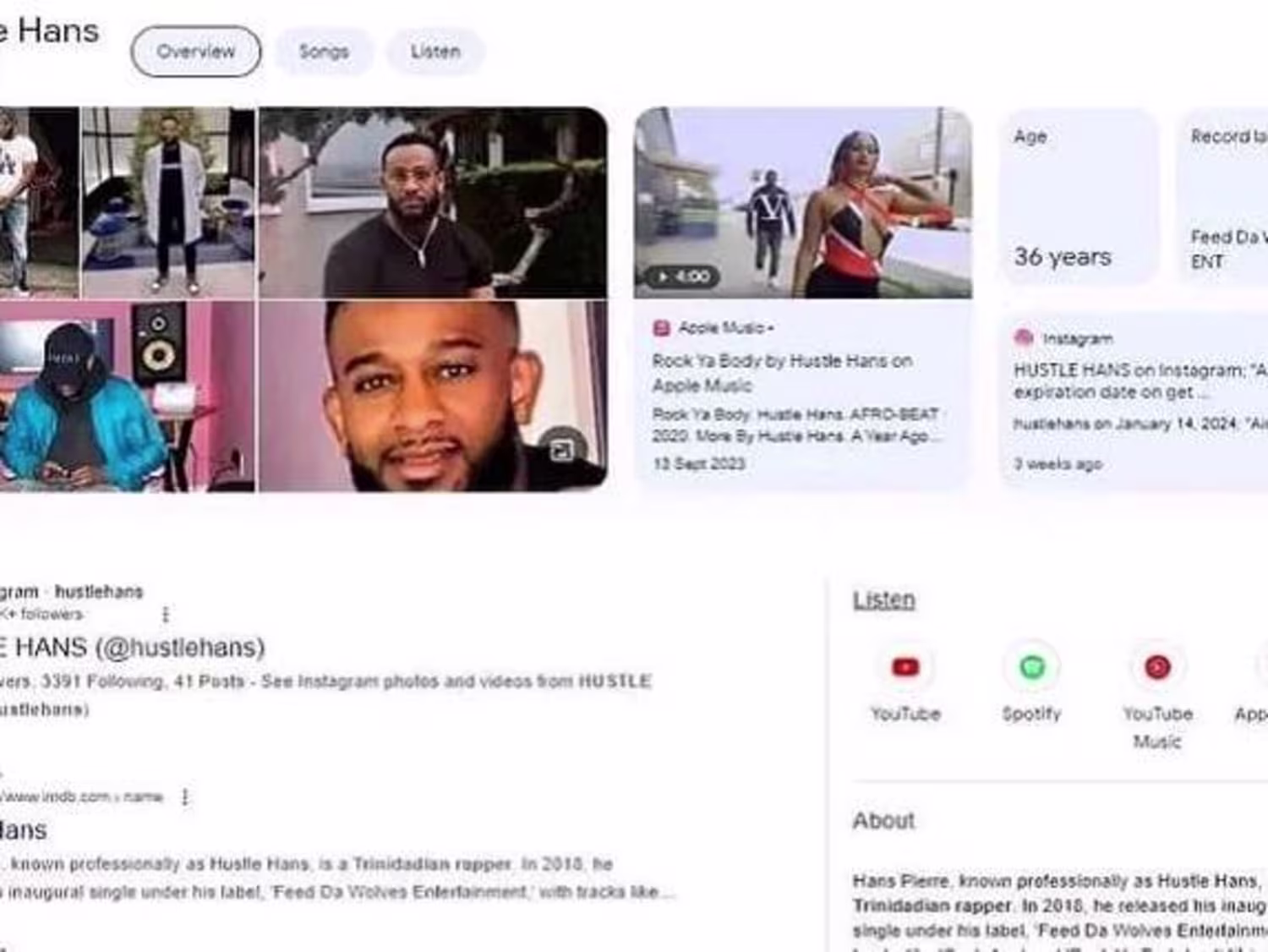
Task: Select the man in black t-shirt photo
Action: [433, 203]
